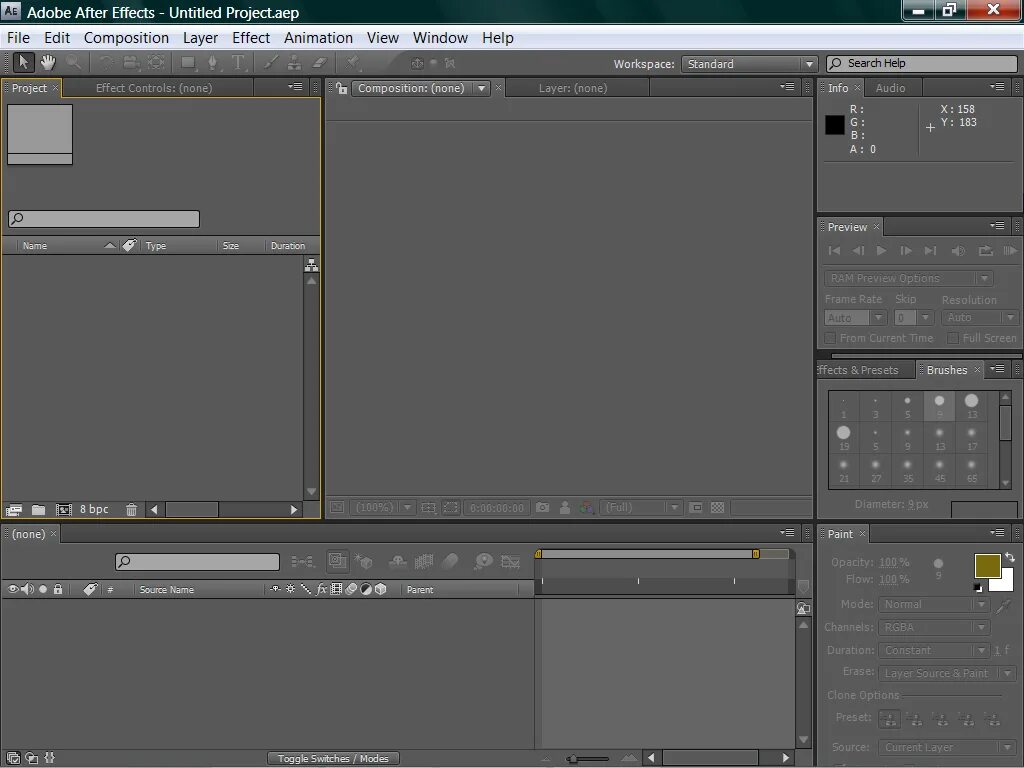Click the trash delete icon in Project panel
The height and width of the screenshot is (768, 1024).
pos(131,509)
